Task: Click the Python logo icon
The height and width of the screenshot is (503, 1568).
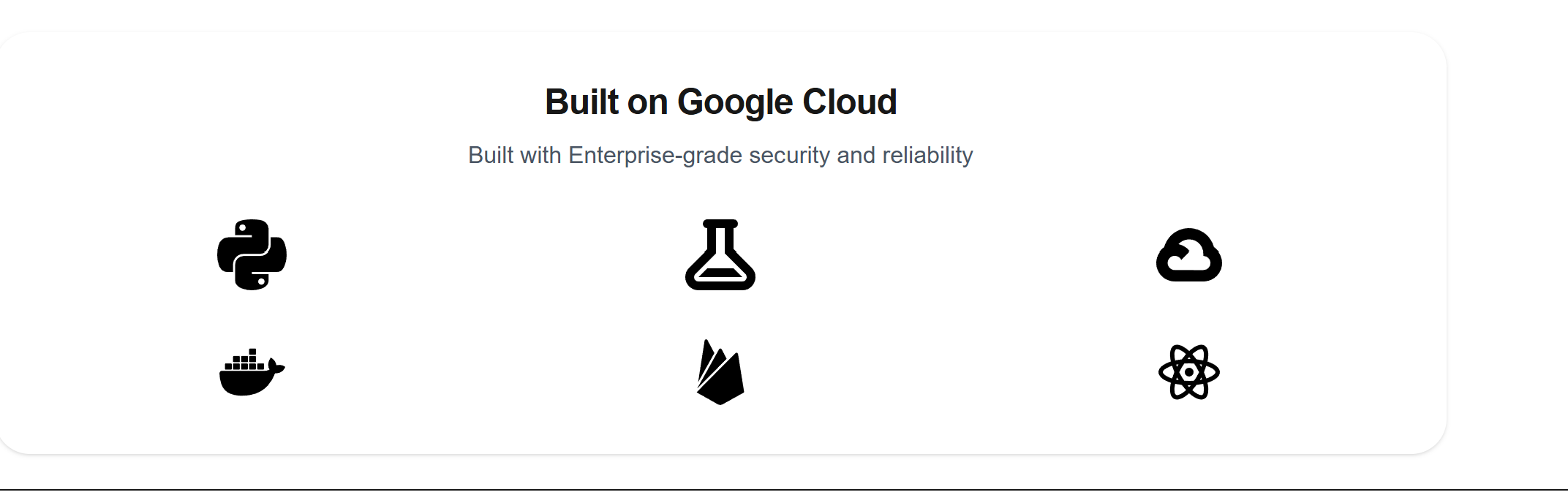Action: [x=252, y=254]
